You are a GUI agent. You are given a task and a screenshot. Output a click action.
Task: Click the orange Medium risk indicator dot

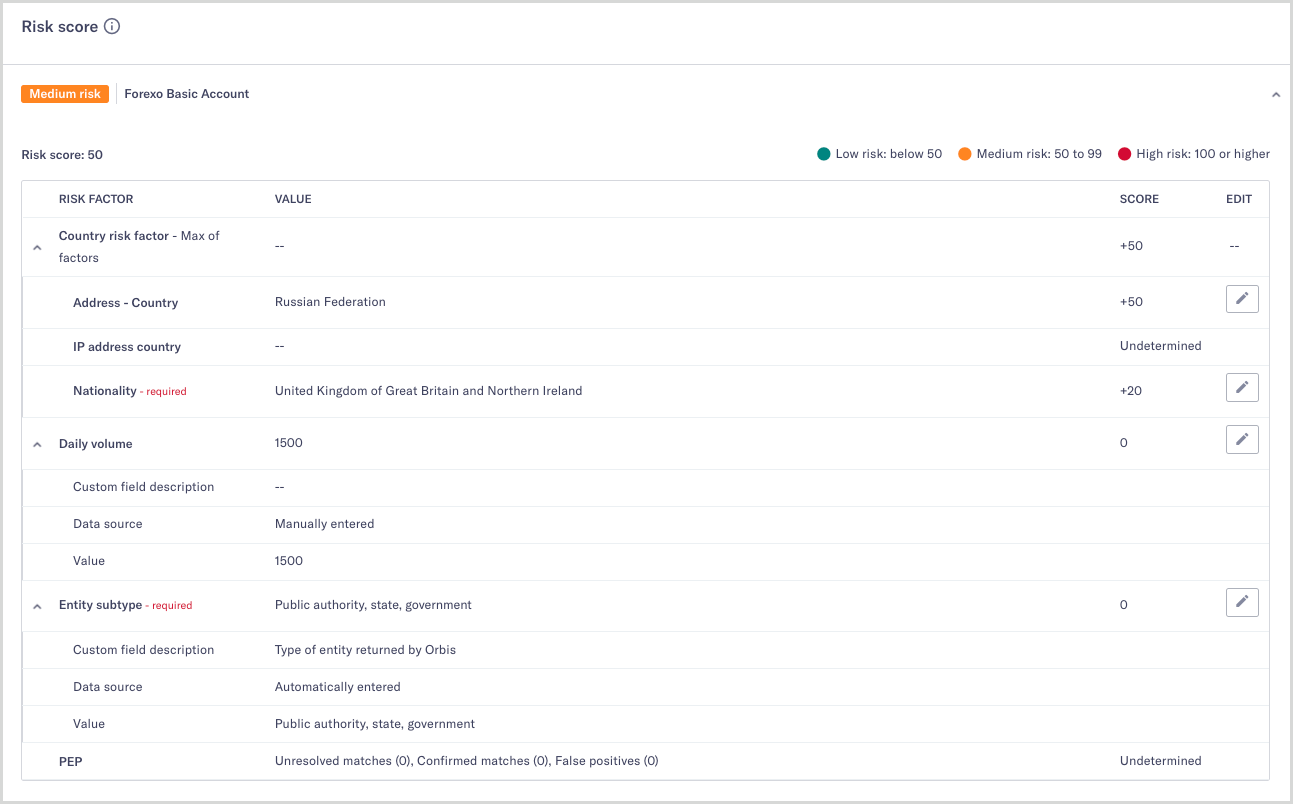pos(964,153)
